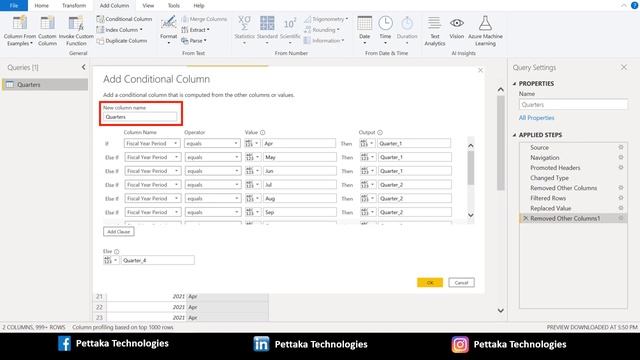This screenshot has width=640, height=360.
Task: Click Output field of Sep row
Action: 415,212
